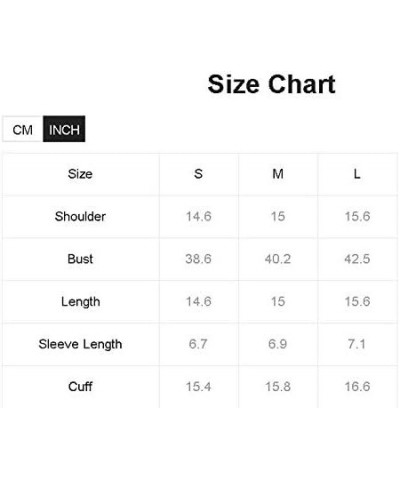The width and height of the screenshot is (400, 480).
Task: Select the Bust row label
Action: point(80,259)
